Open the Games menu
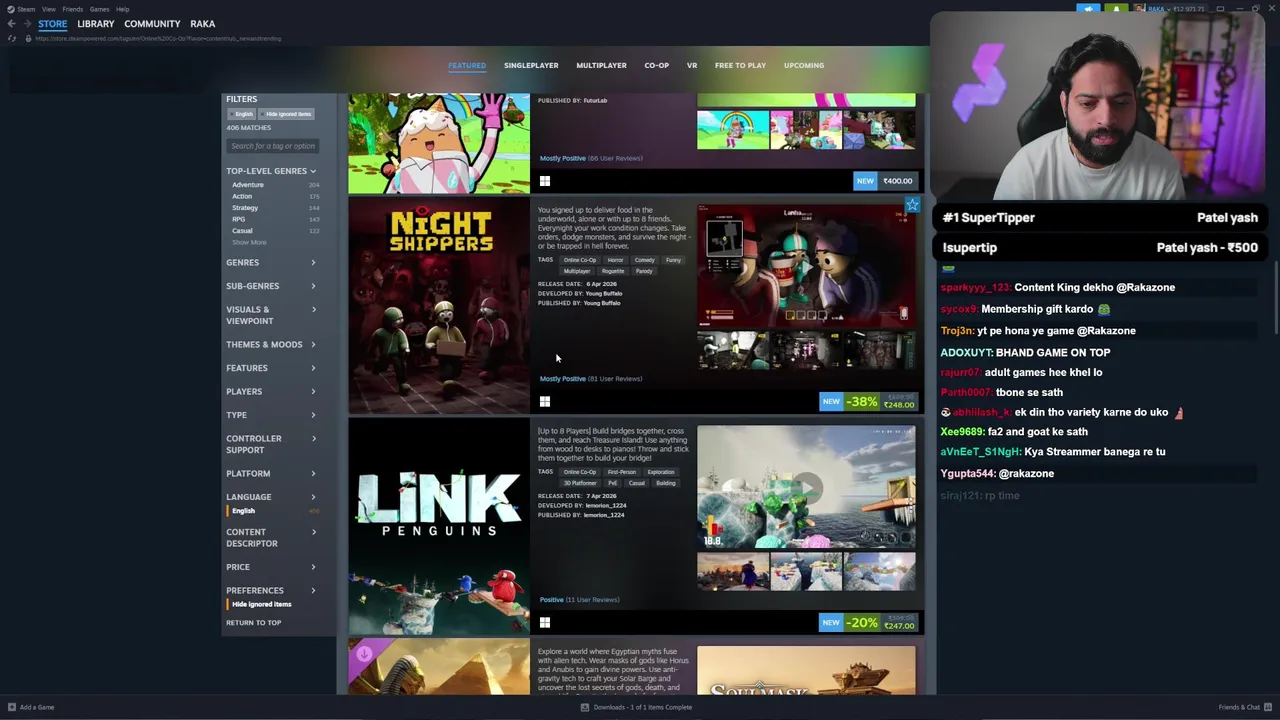 (x=99, y=9)
